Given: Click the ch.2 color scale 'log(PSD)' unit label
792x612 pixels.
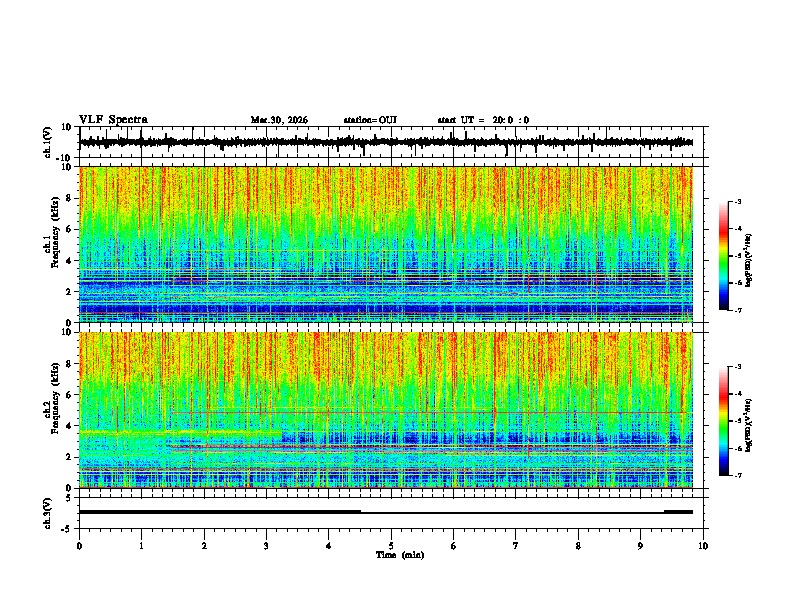Looking at the screenshot, I should (x=749, y=425).
